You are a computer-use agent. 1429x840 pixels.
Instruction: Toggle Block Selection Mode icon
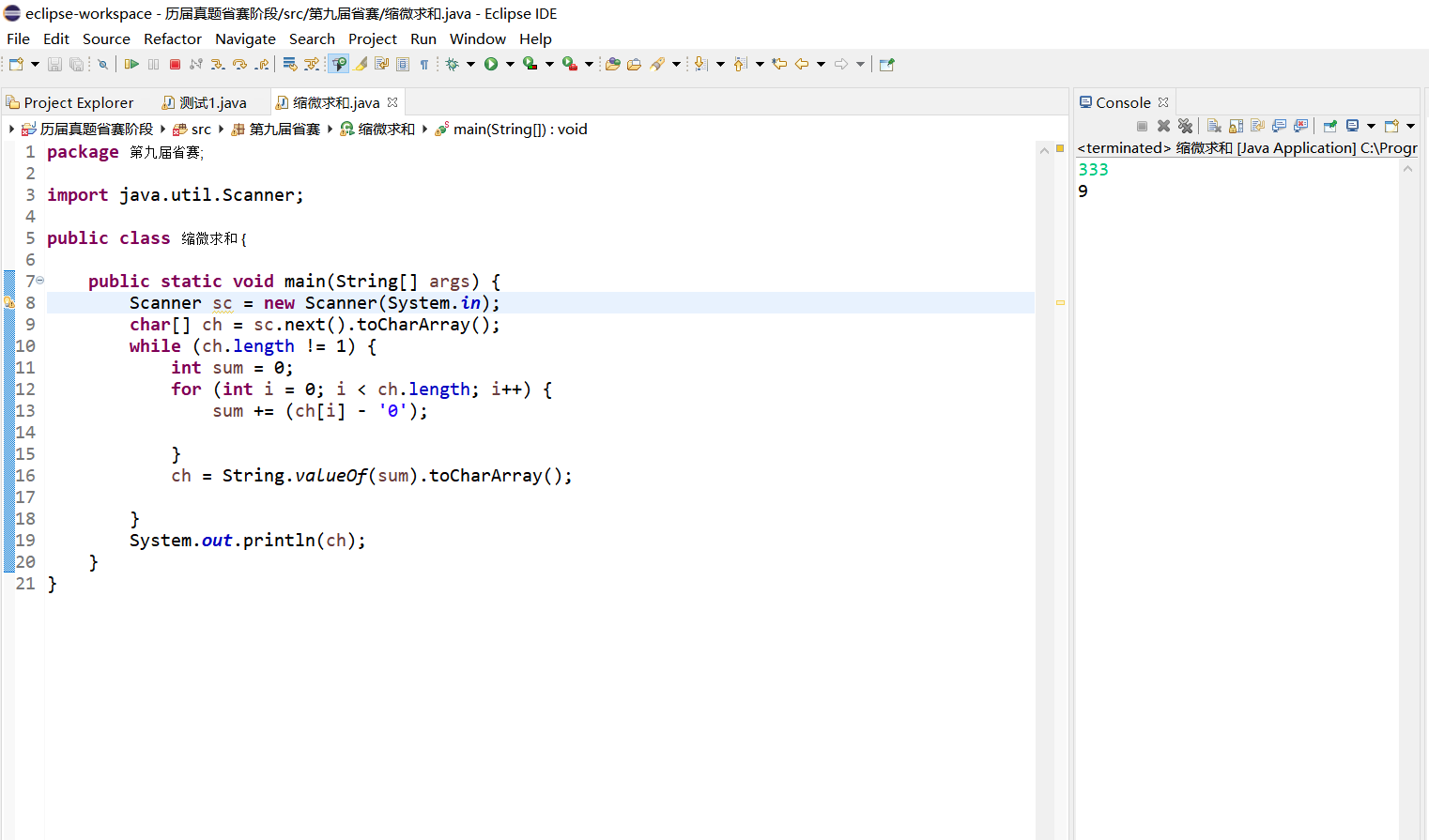pos(403,64)
